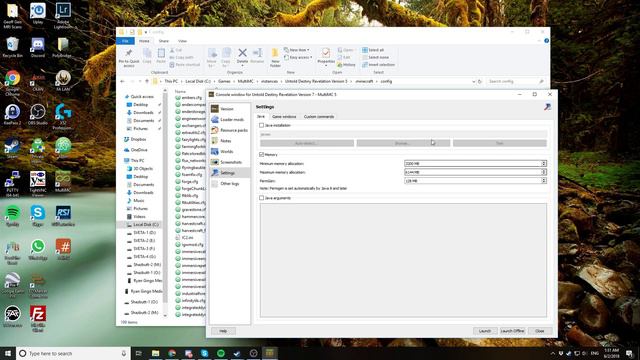This screenshot has width=640, height=360.
Task: Switch to the Custom commands tab
Action: coord(319,117)
